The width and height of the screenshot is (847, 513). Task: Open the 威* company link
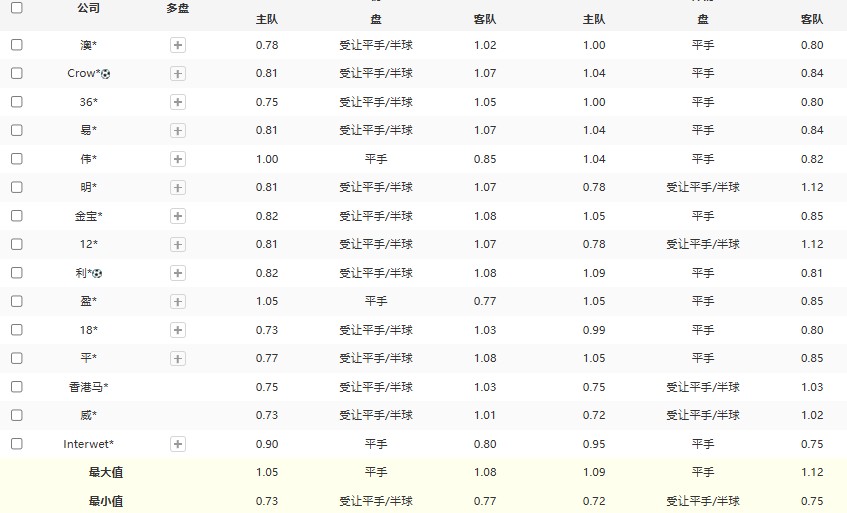click(x=88, y=415)
